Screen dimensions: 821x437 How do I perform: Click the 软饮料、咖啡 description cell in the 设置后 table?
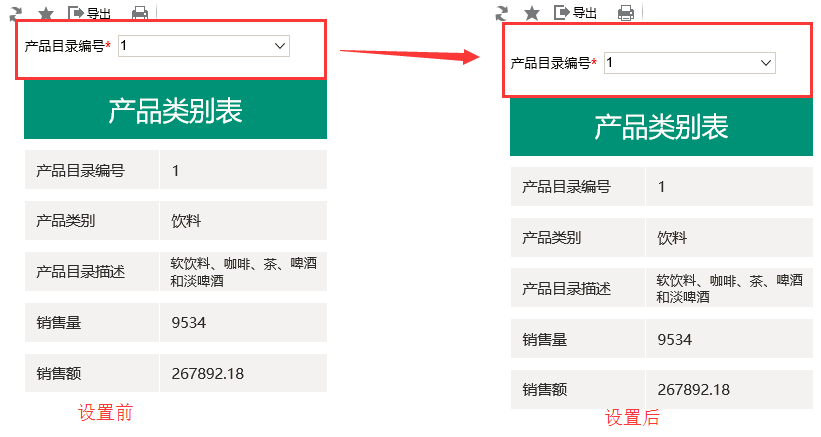pos(729,288)
